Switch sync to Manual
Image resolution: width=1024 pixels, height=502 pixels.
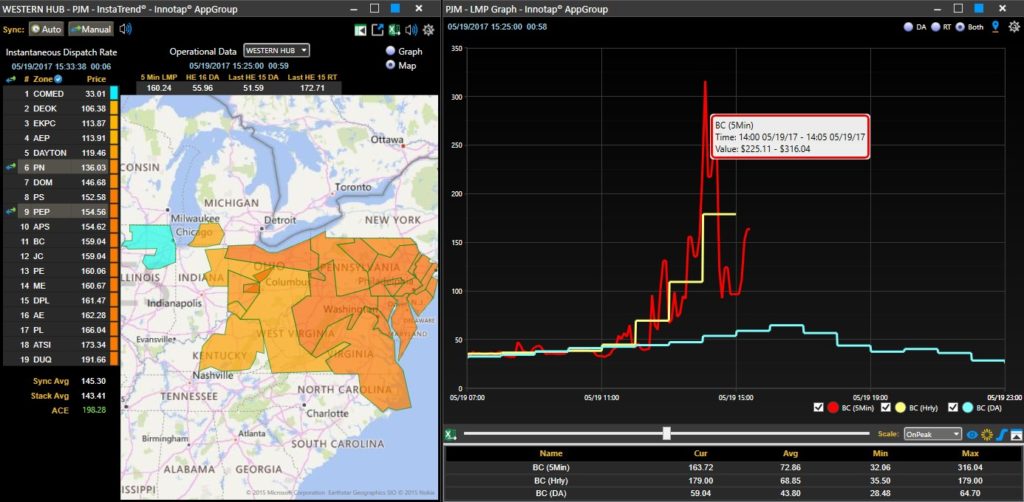(x=91, y=29)
